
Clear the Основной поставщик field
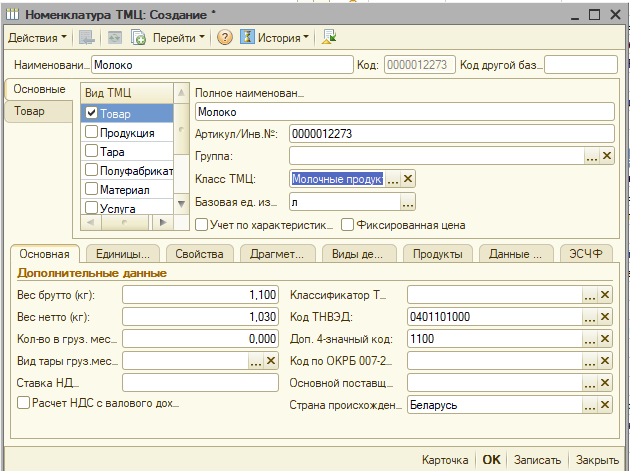click(x=606, y=384)
